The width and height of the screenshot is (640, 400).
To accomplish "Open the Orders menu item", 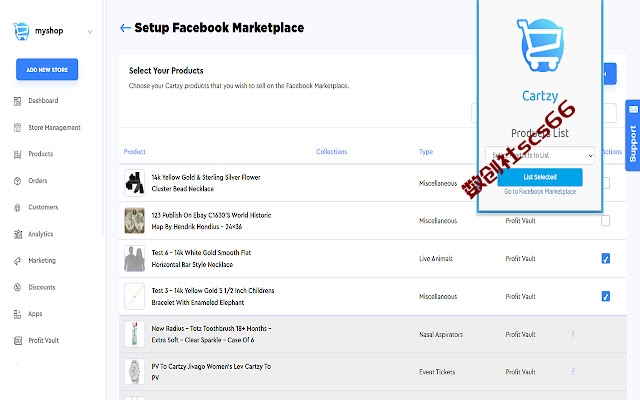I will click(38, 180).
